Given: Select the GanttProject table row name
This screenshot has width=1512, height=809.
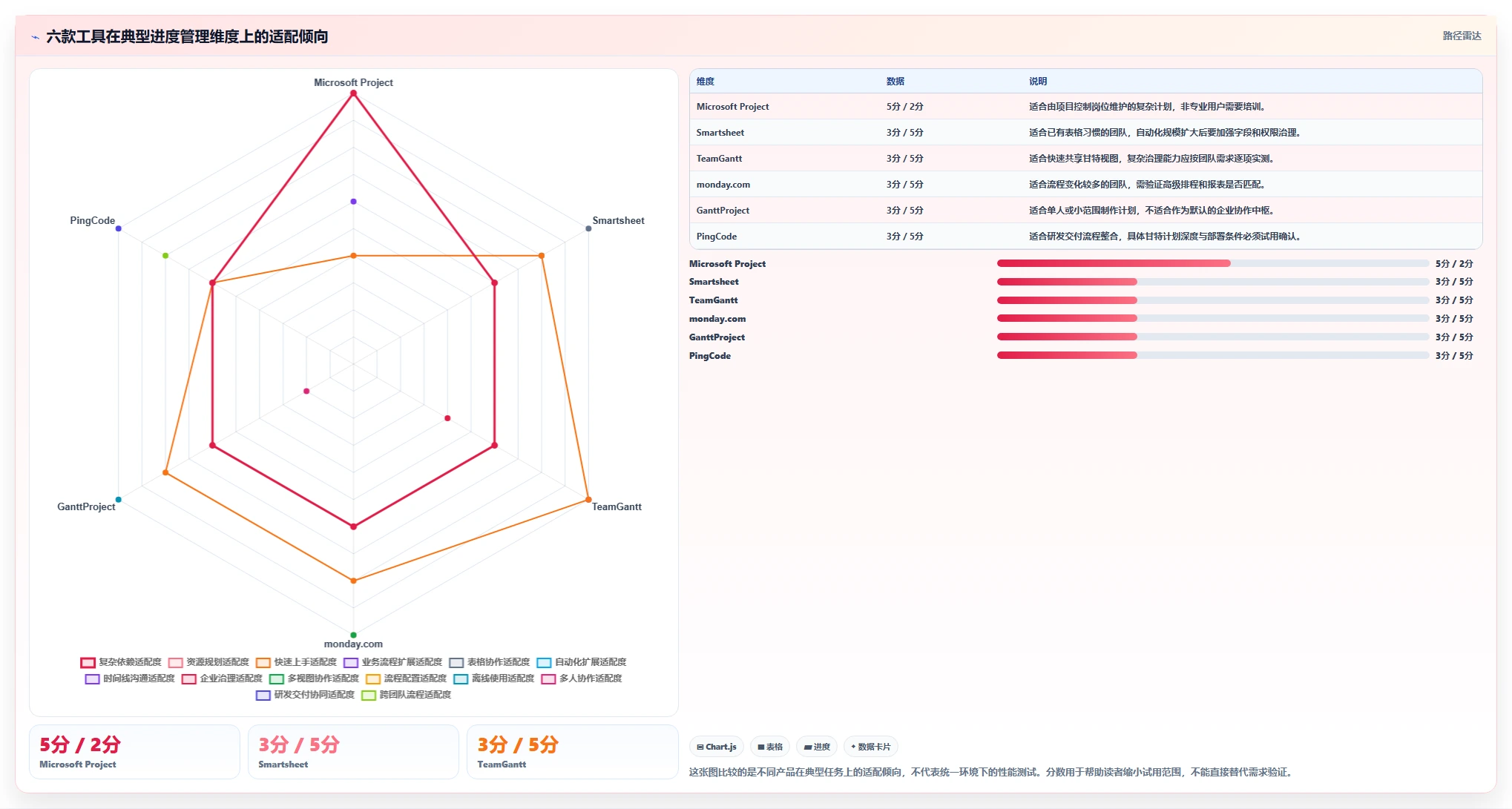Looking at the screenshot, I should [x=723, y=211].
